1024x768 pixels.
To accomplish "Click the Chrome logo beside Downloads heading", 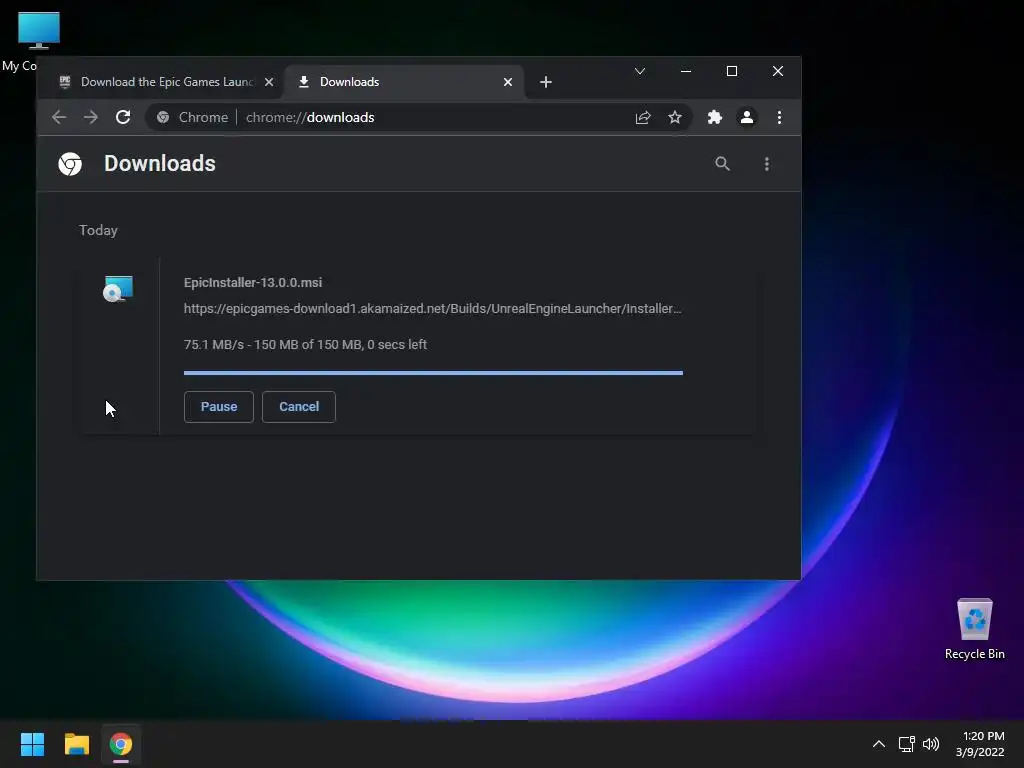I will click(70, 164).
